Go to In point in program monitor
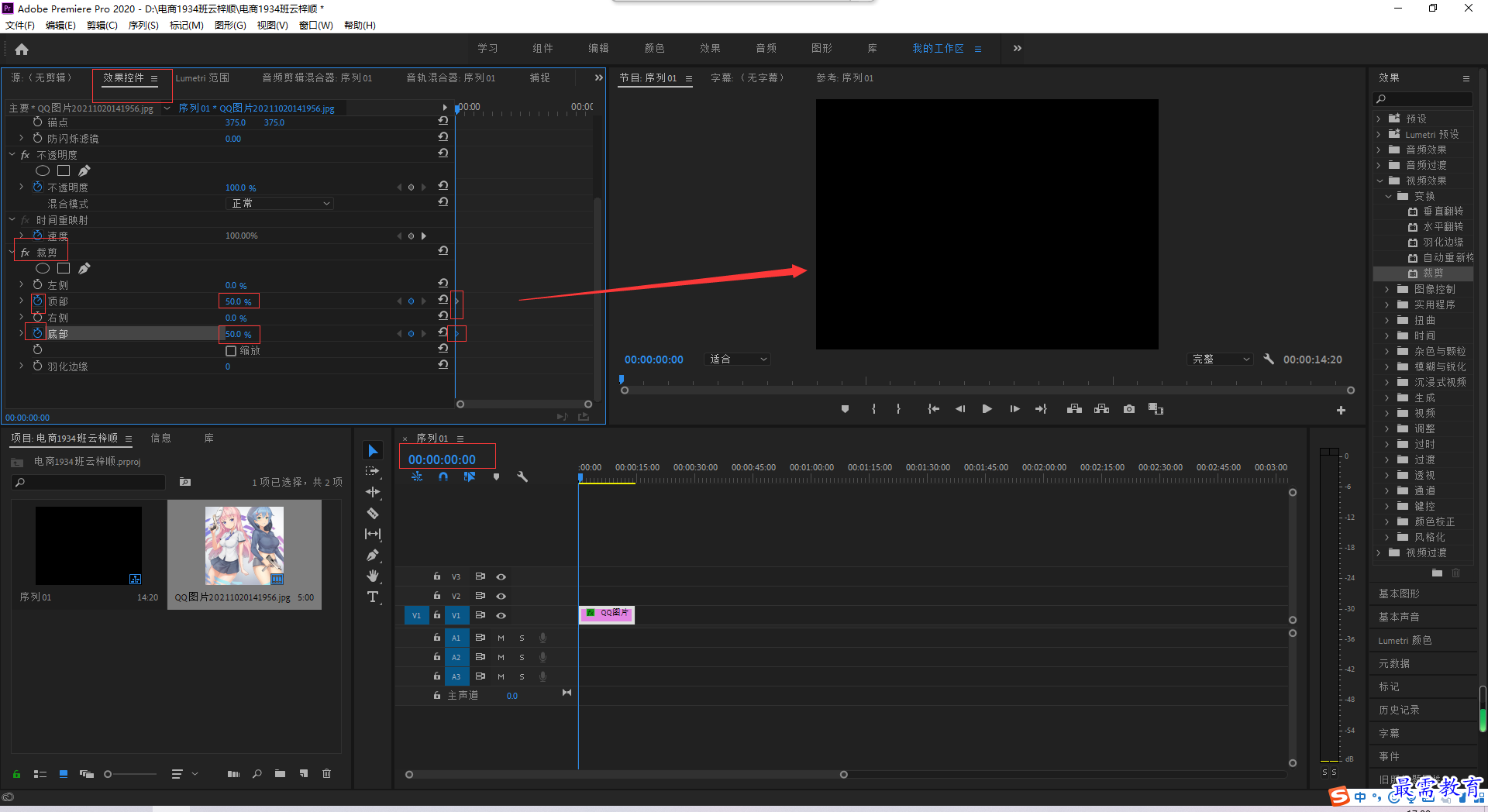1488x812 pixels. coord(933,409)
